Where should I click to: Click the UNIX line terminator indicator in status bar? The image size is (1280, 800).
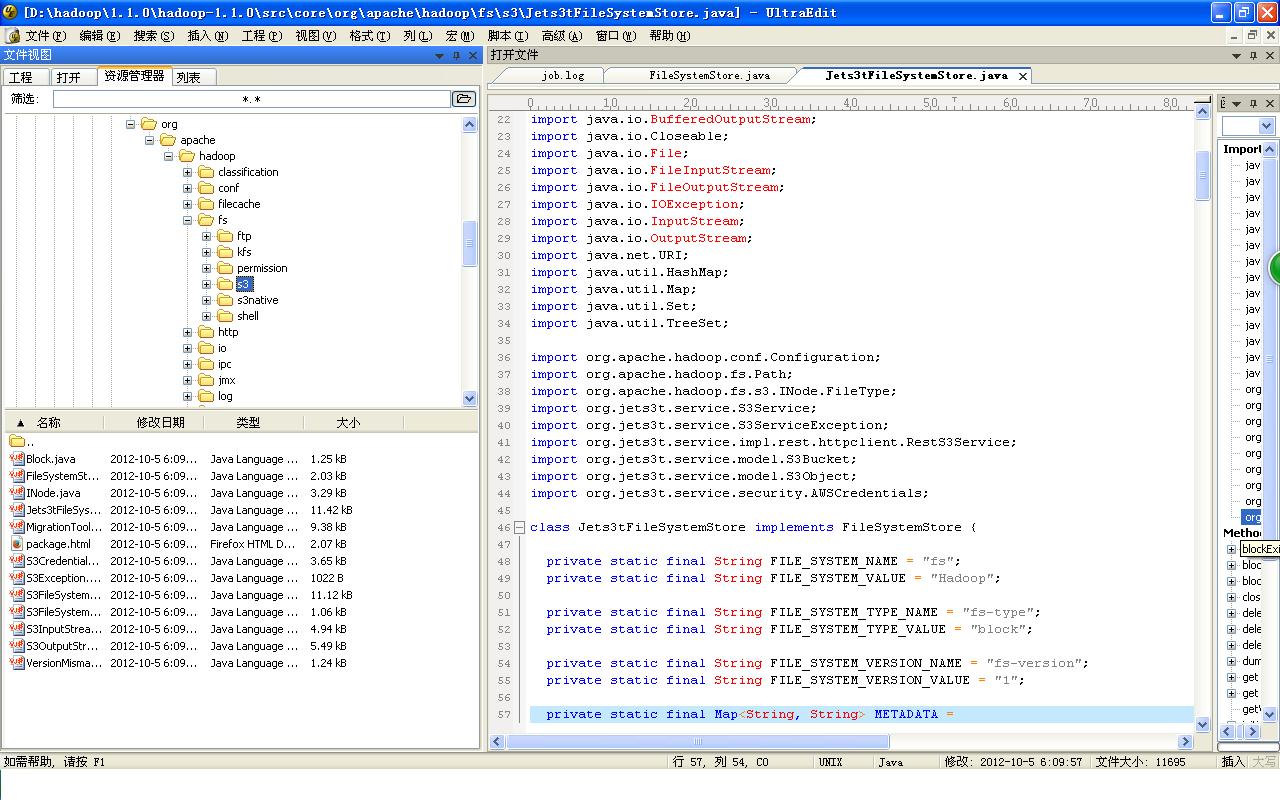click(830, 762)
